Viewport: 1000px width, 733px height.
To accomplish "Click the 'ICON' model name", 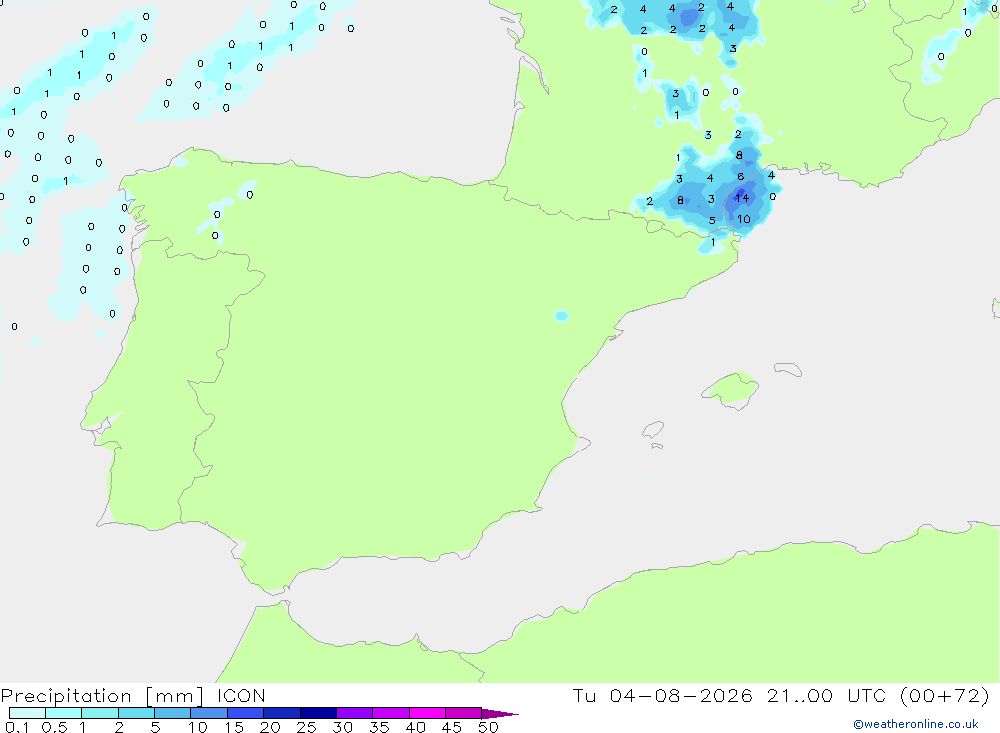I will point(241,695).
